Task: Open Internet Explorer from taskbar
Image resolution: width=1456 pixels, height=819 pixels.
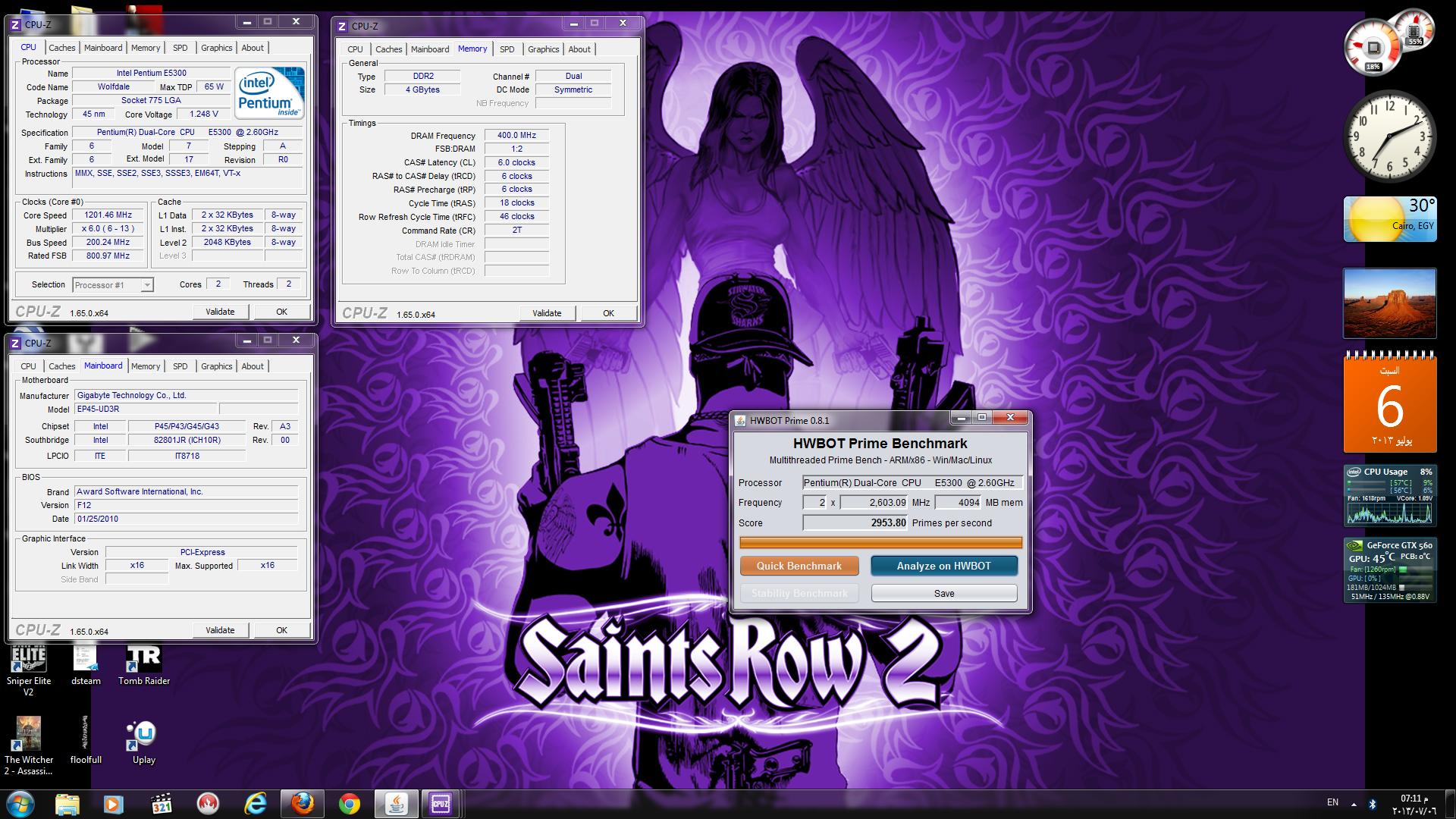Action: pos(256,804)
